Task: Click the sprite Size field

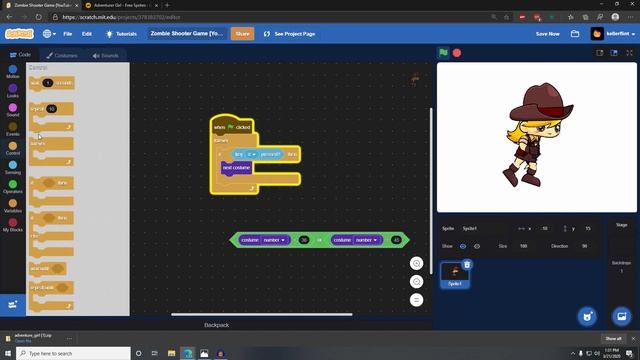Action: [x=524, y=246]
